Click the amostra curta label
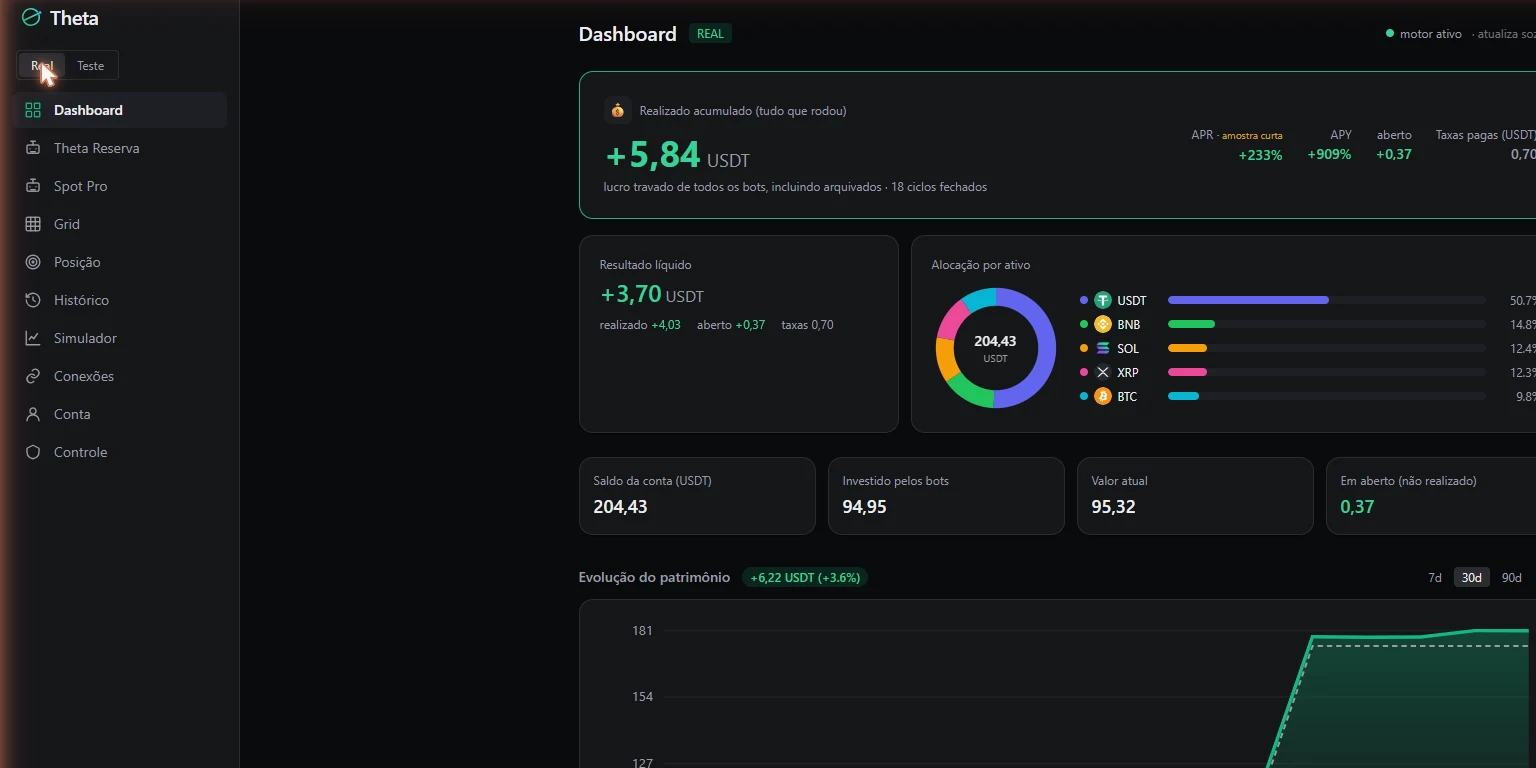 [x=1252, y=135]
